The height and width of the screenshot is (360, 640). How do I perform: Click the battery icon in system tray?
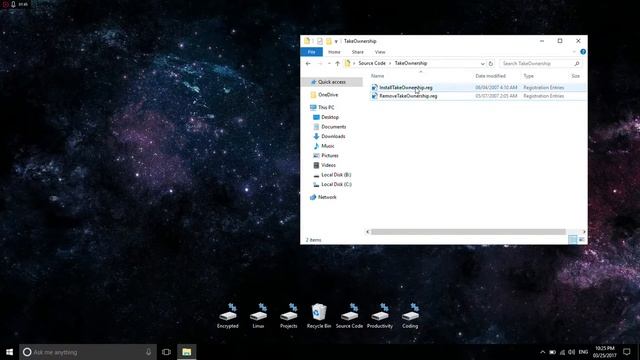pyautogui.click(x=552, y=352)
